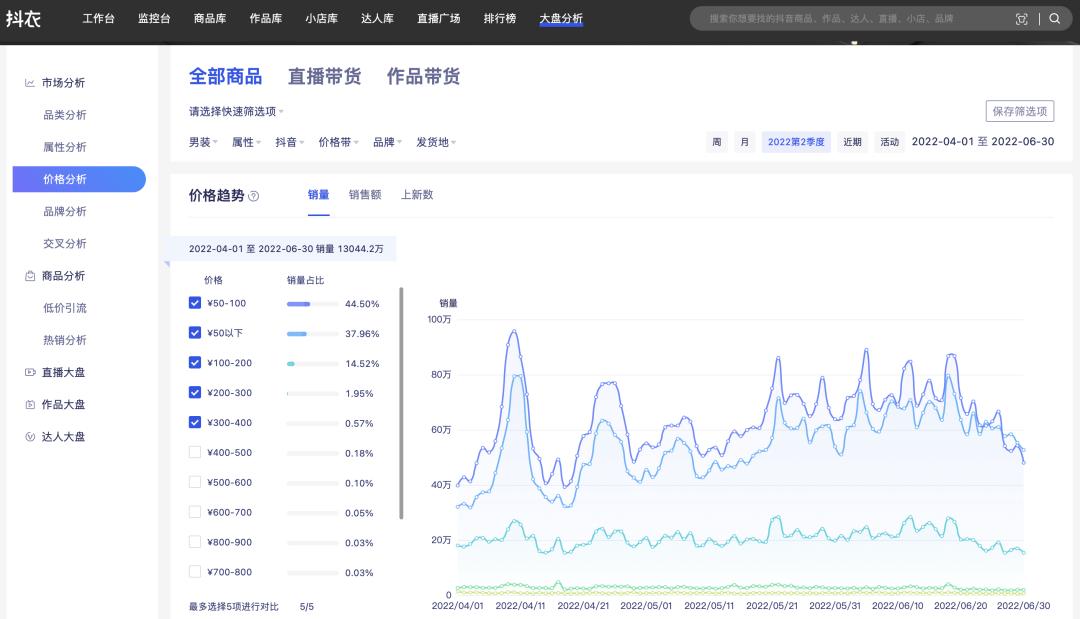Expand the 男装 filter dropdown
Screen dimensions: 1080x619
200,142
